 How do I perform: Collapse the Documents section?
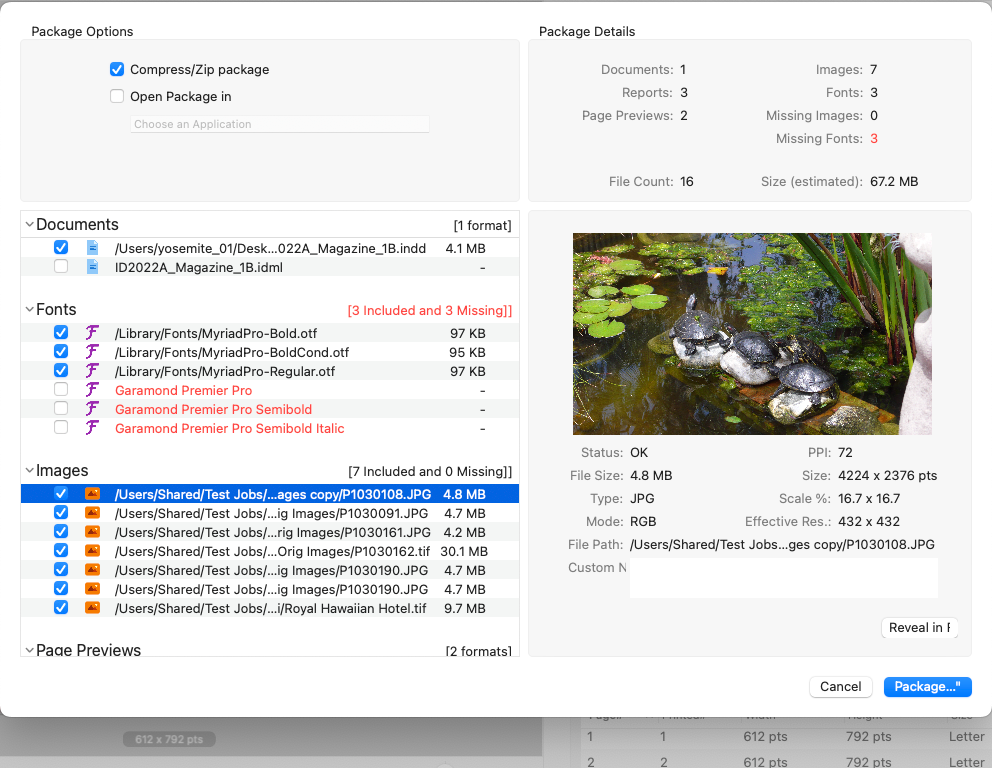pyautogui.click(x=29, y=225)
